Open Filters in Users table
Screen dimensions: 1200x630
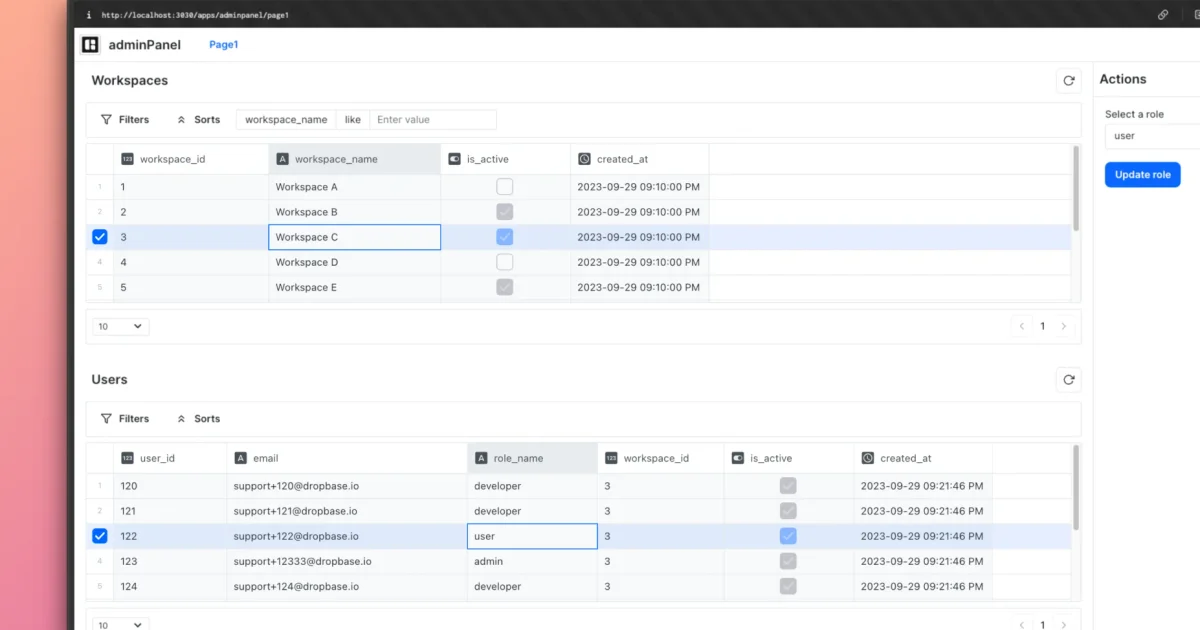click(x=125, y=419)
